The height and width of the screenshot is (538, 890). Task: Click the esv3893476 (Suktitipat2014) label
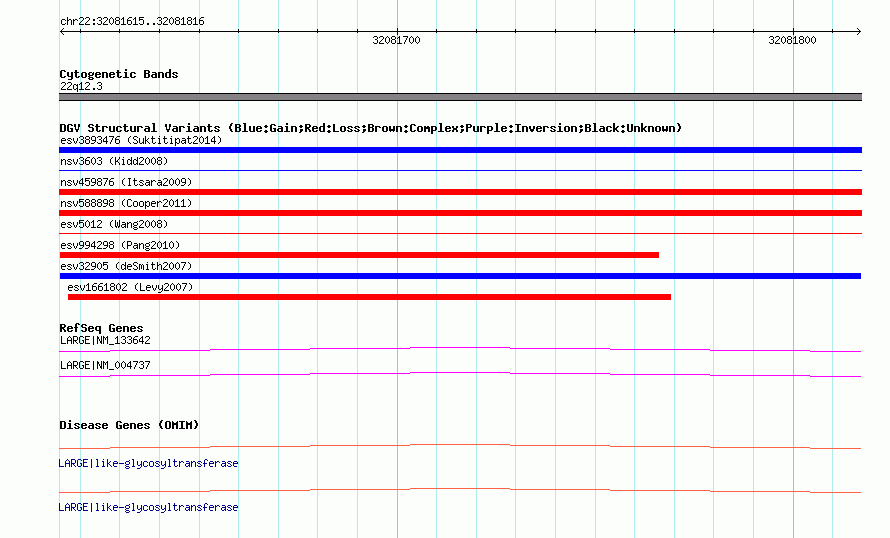[141, 140]
